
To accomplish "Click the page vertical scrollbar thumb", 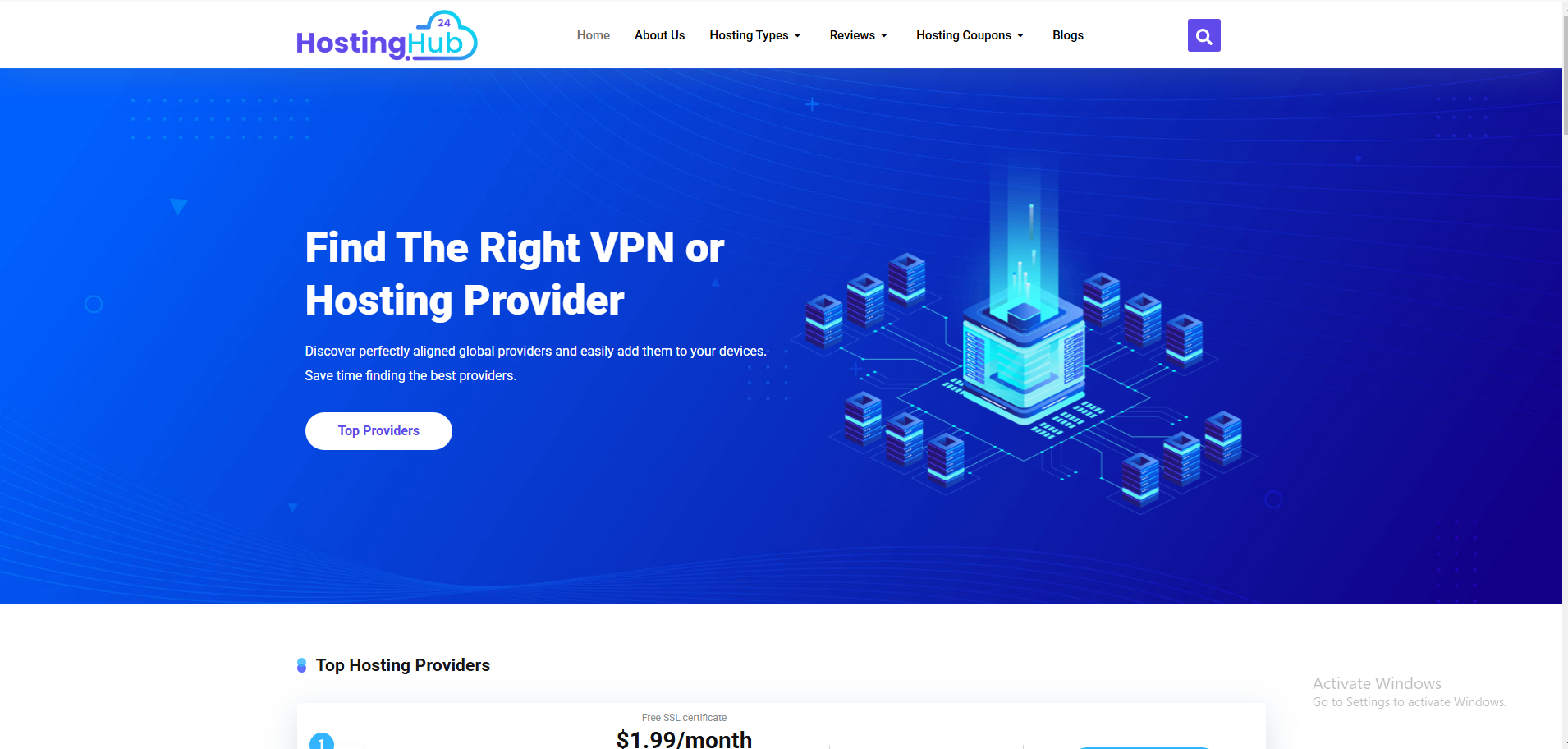I will 1565,74.
